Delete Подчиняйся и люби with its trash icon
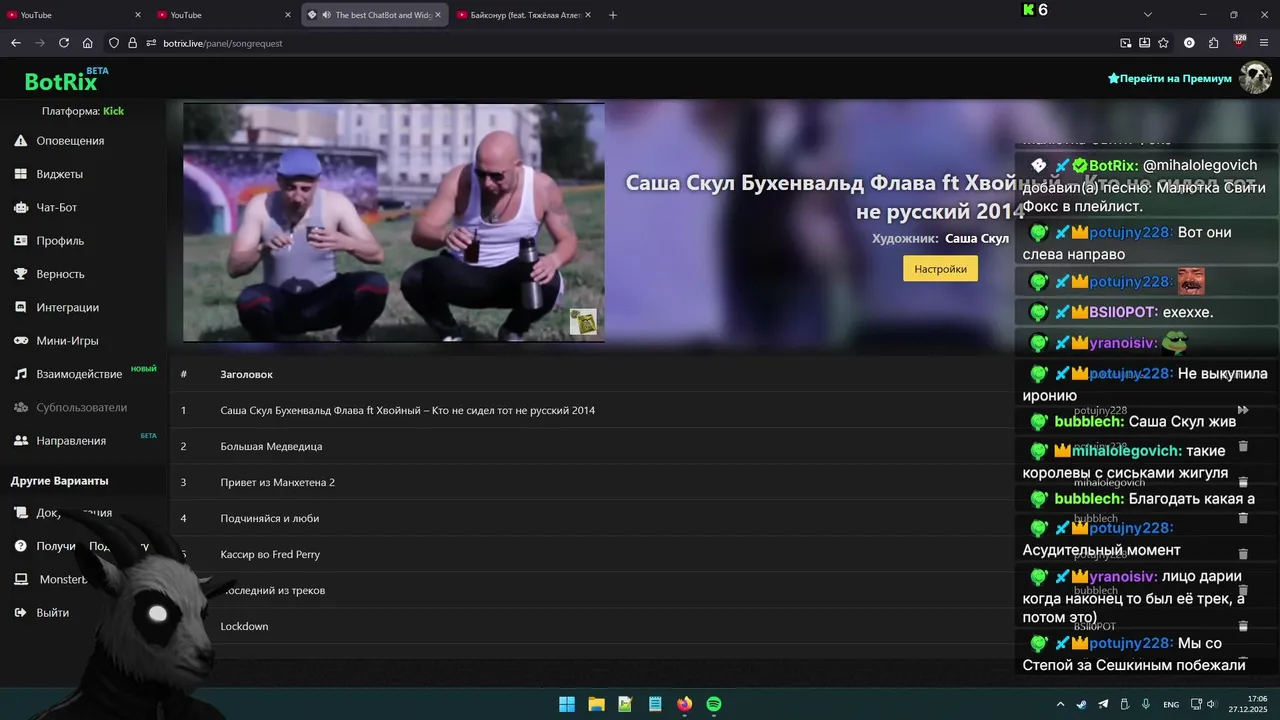This screenshot has height=720, width=1280. [x=1243, y=518]
